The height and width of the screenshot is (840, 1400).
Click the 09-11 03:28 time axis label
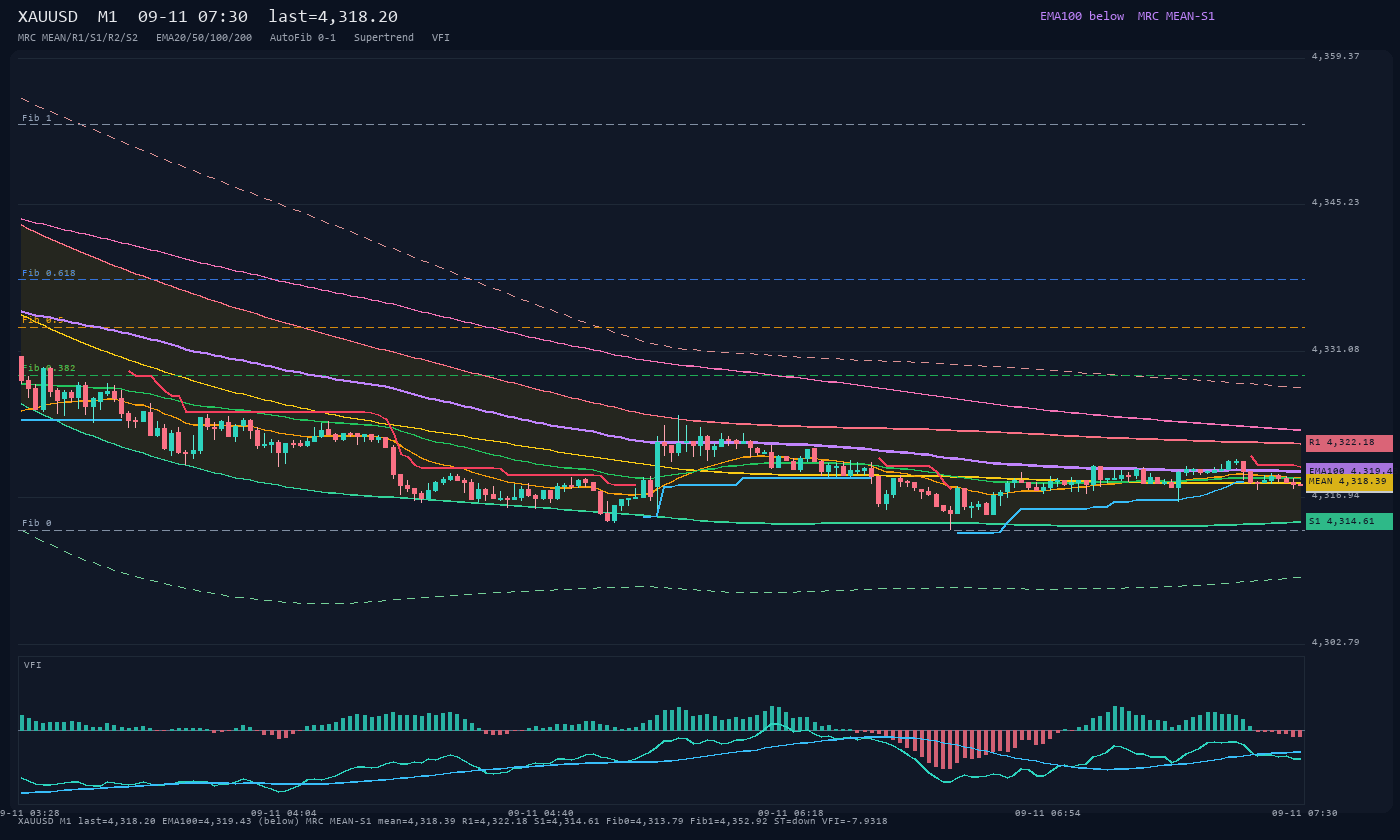click(30, 813)
